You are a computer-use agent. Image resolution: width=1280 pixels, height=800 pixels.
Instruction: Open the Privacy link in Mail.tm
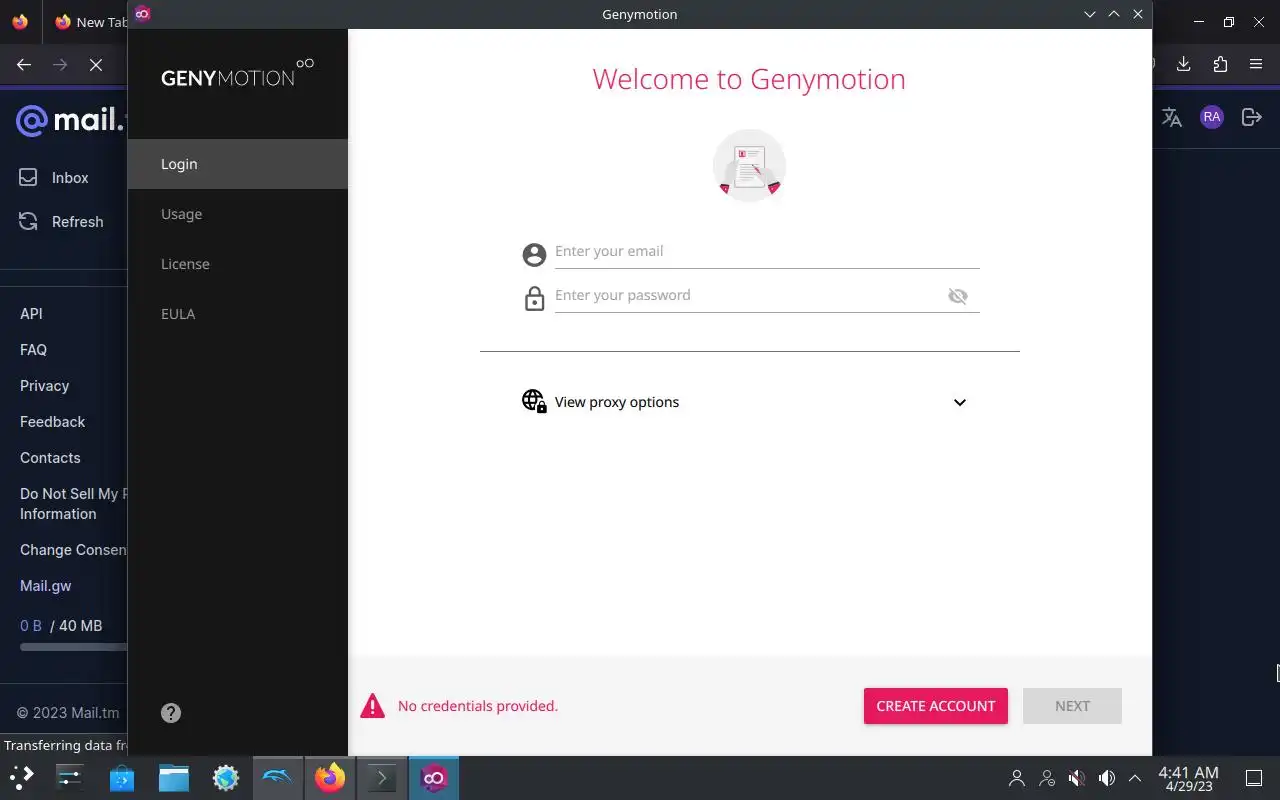tap(45, 386)
